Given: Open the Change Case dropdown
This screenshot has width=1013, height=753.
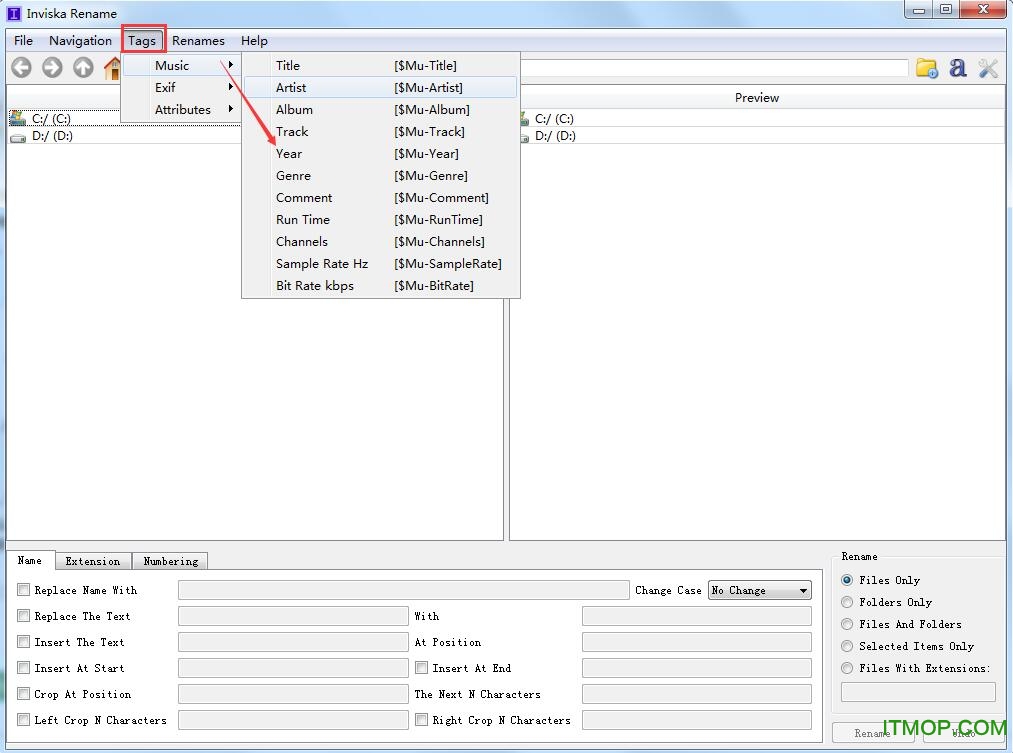Looking at the screenshot, I should tap(760, 590).
